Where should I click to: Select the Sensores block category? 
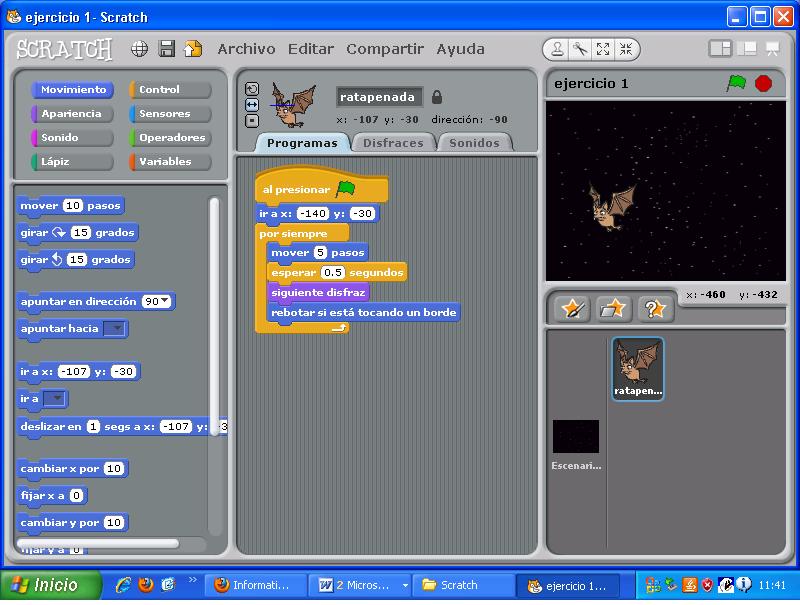(x=170, y=113)
